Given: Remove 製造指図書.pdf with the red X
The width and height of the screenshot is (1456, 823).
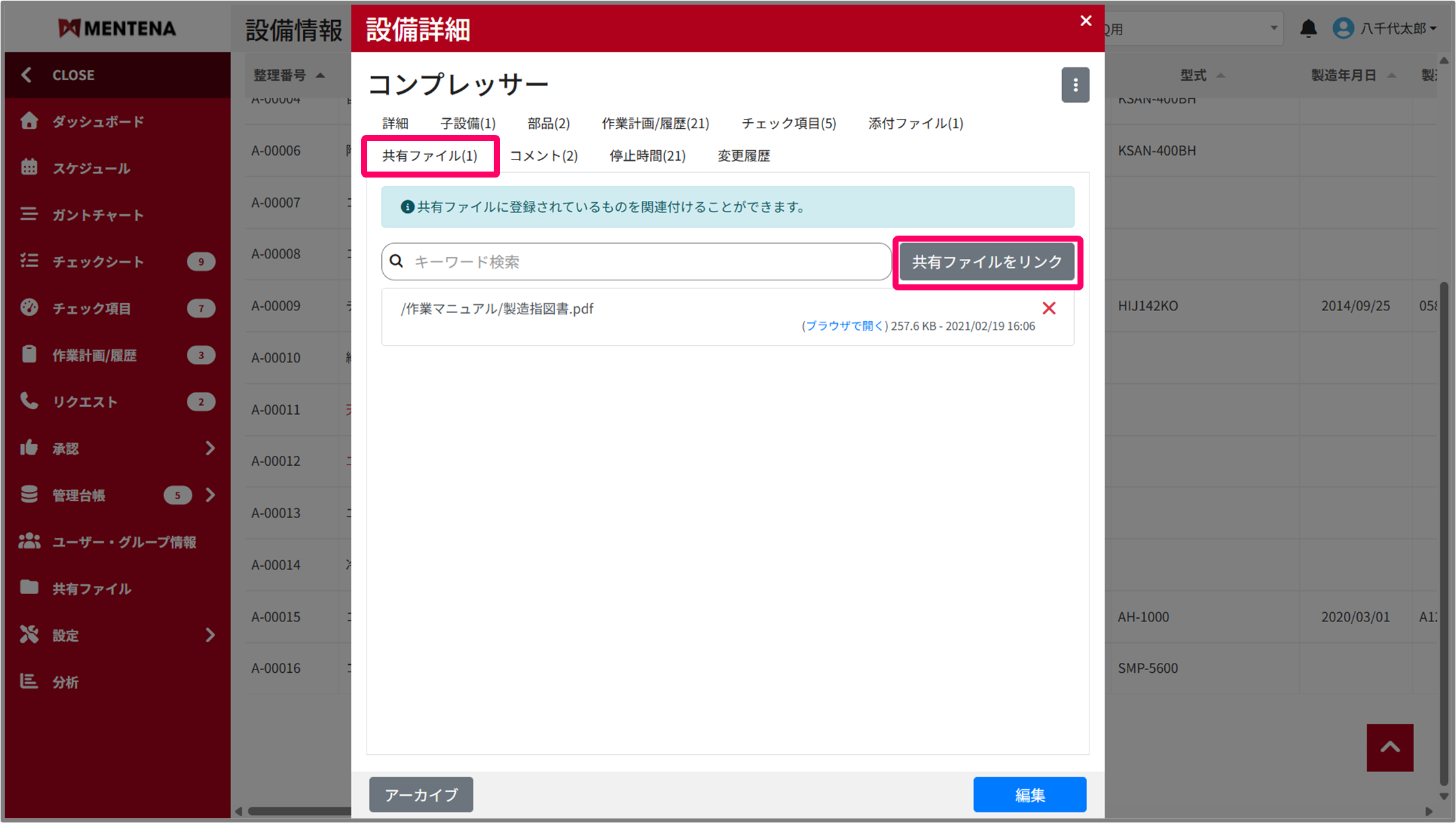Looking at the screenshot, I should tap(1049, 308).
